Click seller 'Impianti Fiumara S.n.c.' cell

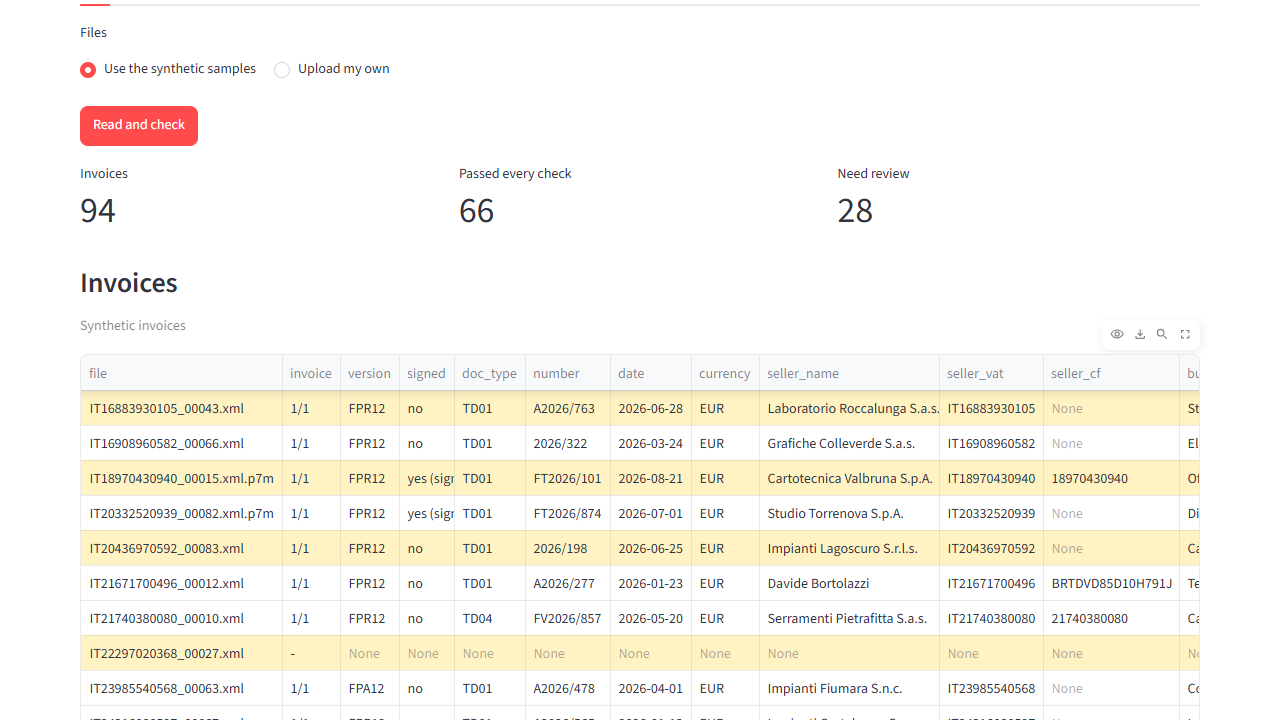[849, 688]
